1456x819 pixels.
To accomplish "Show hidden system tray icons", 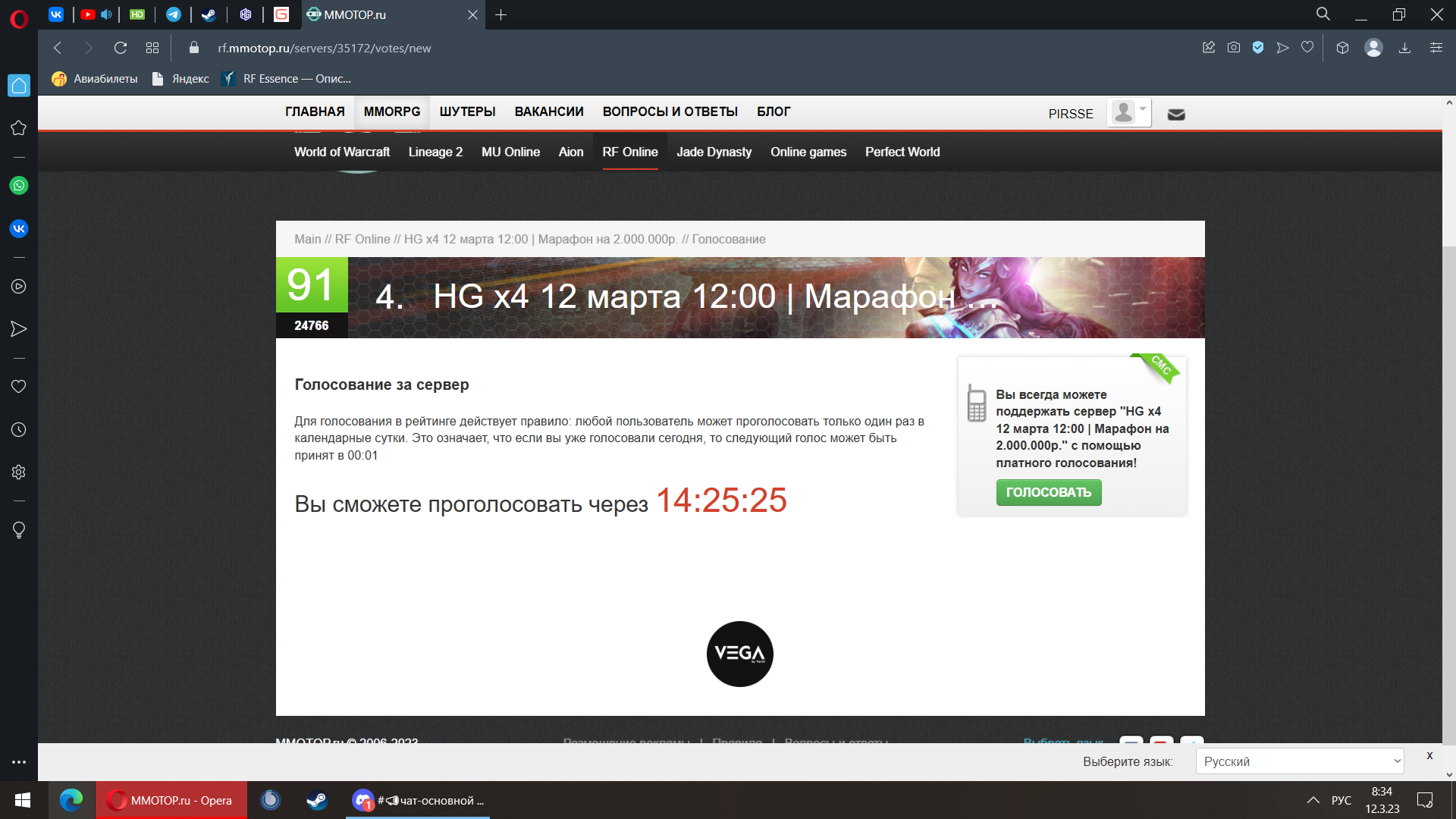I will (x=1313, y=800).
